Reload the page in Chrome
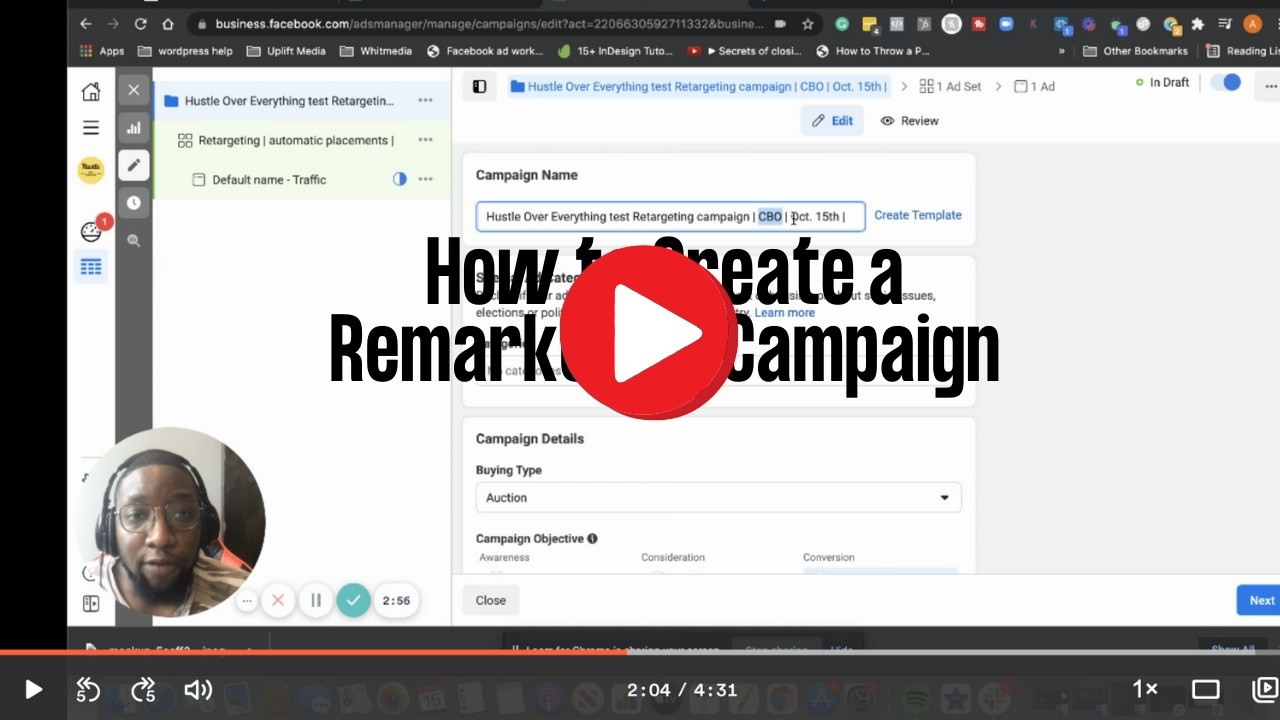Viewport: 1280px width, 720px height. (x=139, y=24)
